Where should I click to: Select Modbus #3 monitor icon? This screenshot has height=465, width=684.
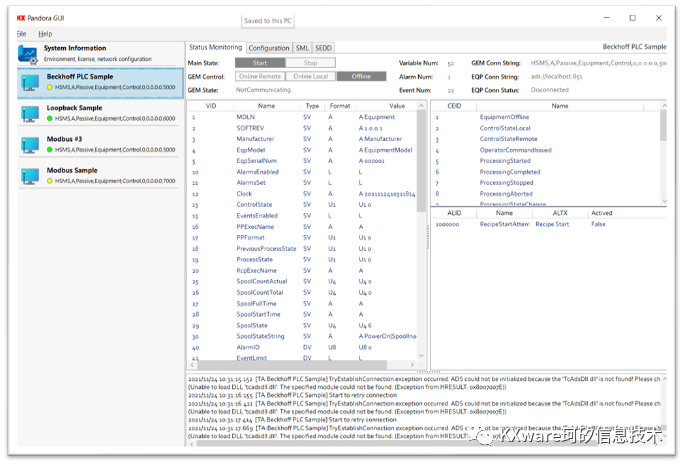(30, 145)
